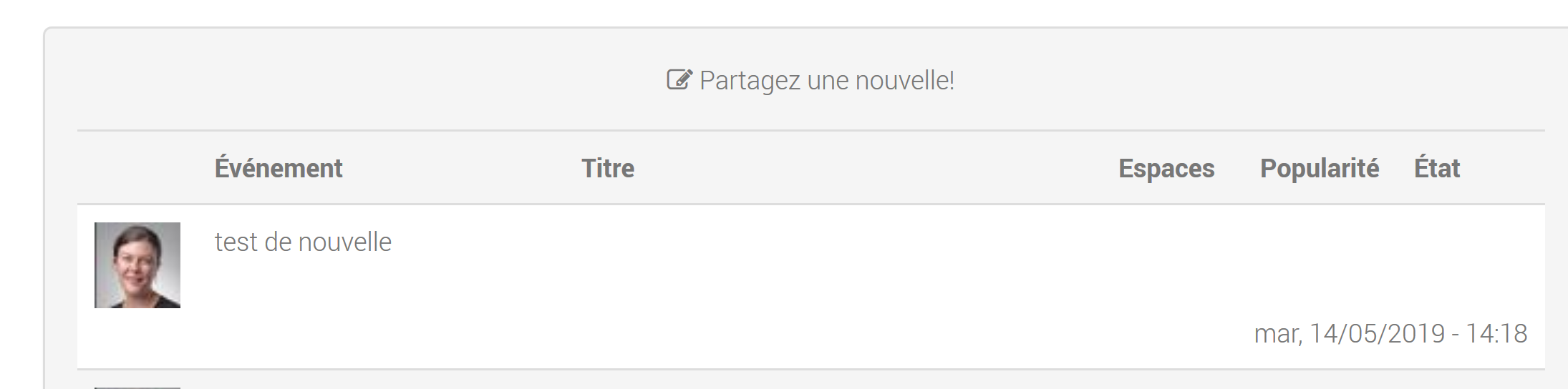Click the pencil edit icon beside Partagez
This screenshot has width=1568, height=389.
679,79
